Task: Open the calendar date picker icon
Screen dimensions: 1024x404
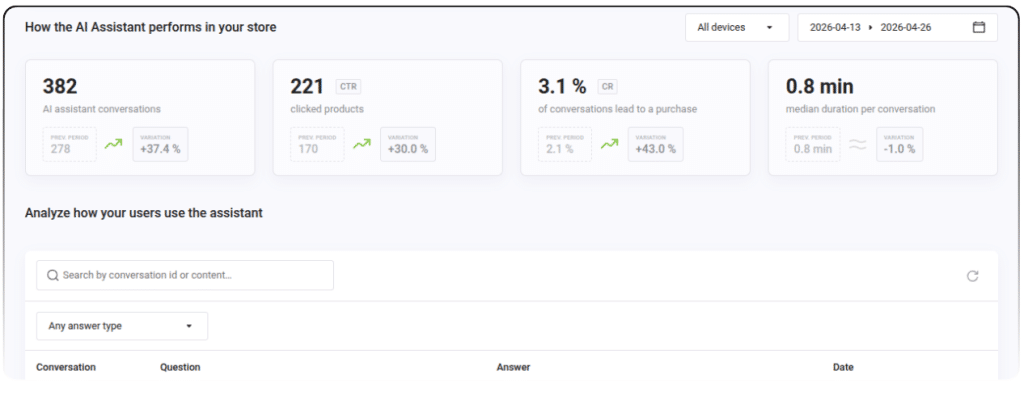Action: (978, 27)
